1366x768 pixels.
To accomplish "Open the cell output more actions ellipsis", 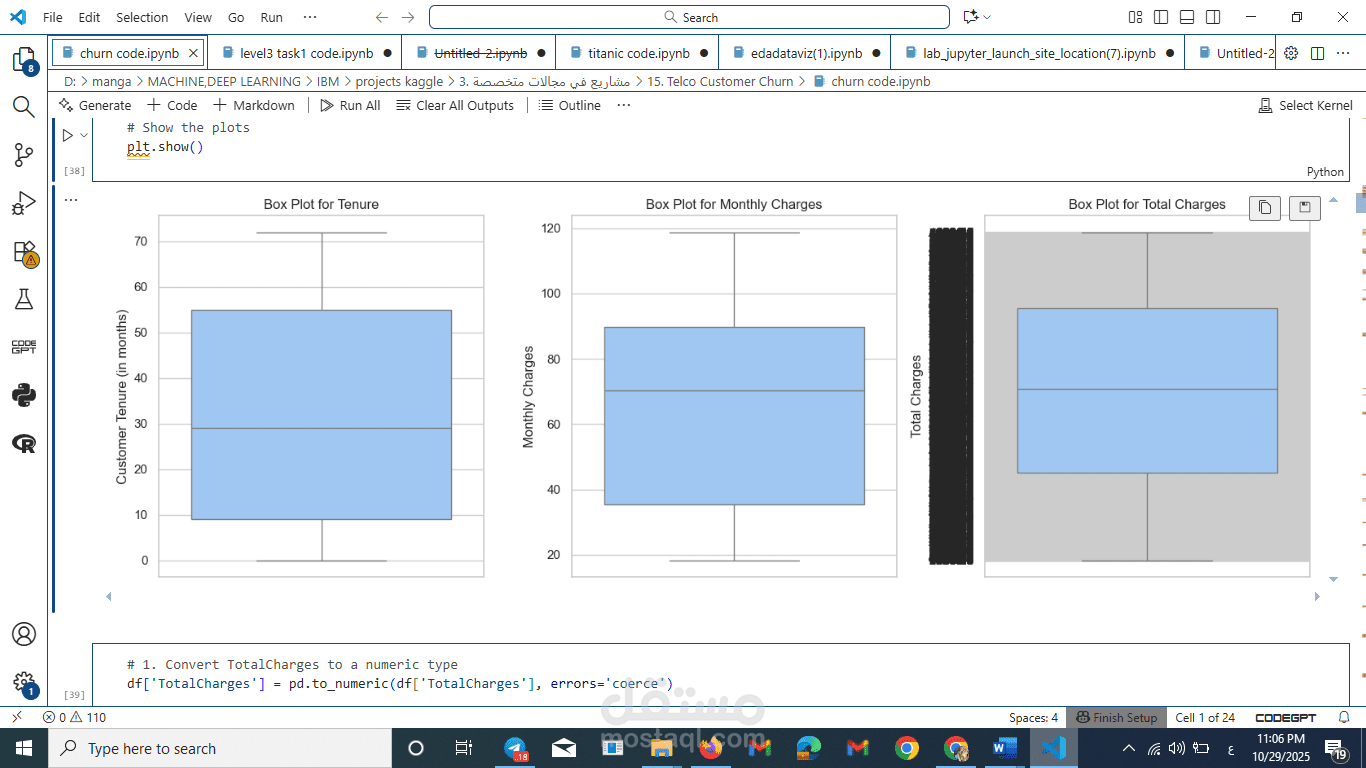I will coord(71,200).
